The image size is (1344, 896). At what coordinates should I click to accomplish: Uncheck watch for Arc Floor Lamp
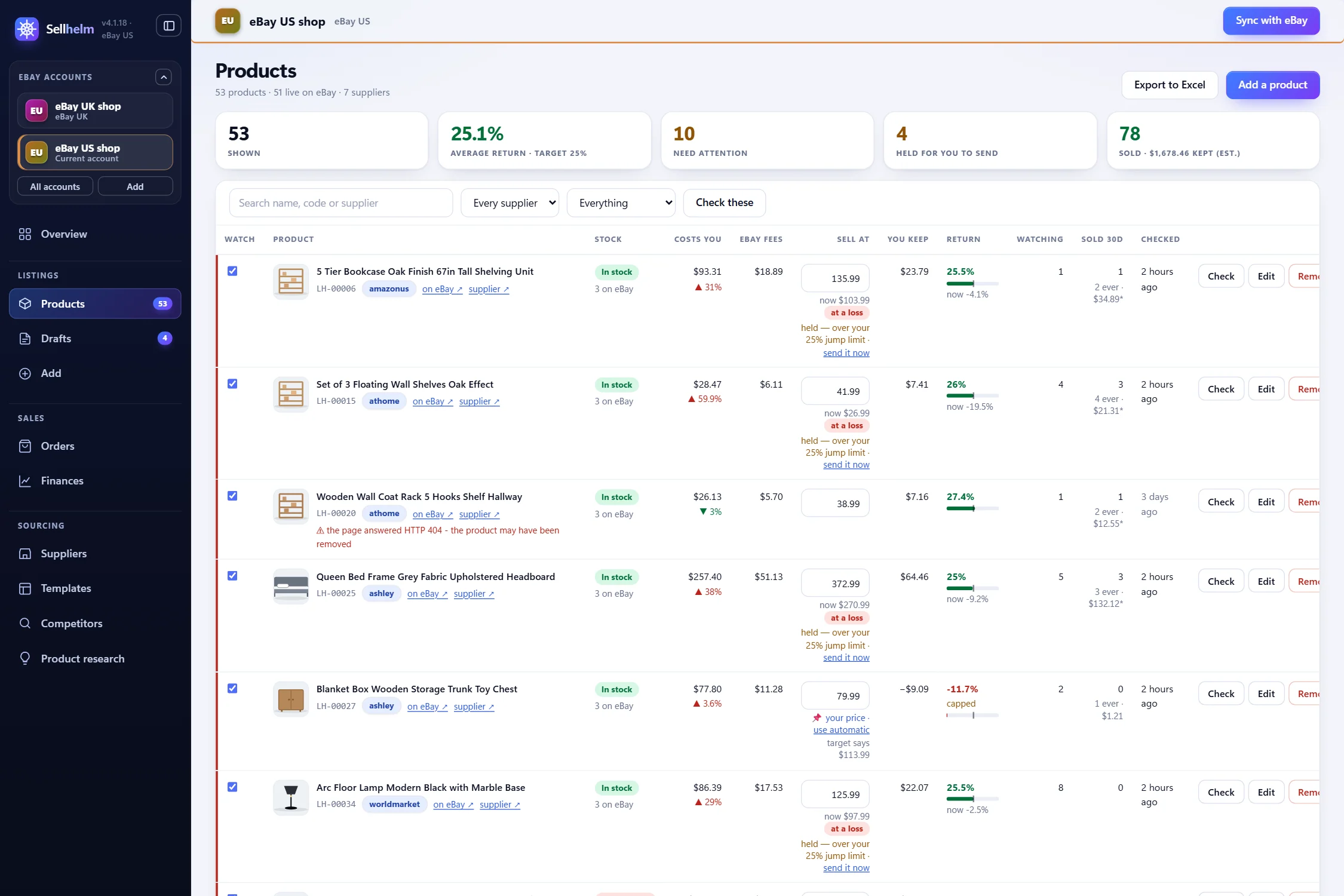pos(232,787)
